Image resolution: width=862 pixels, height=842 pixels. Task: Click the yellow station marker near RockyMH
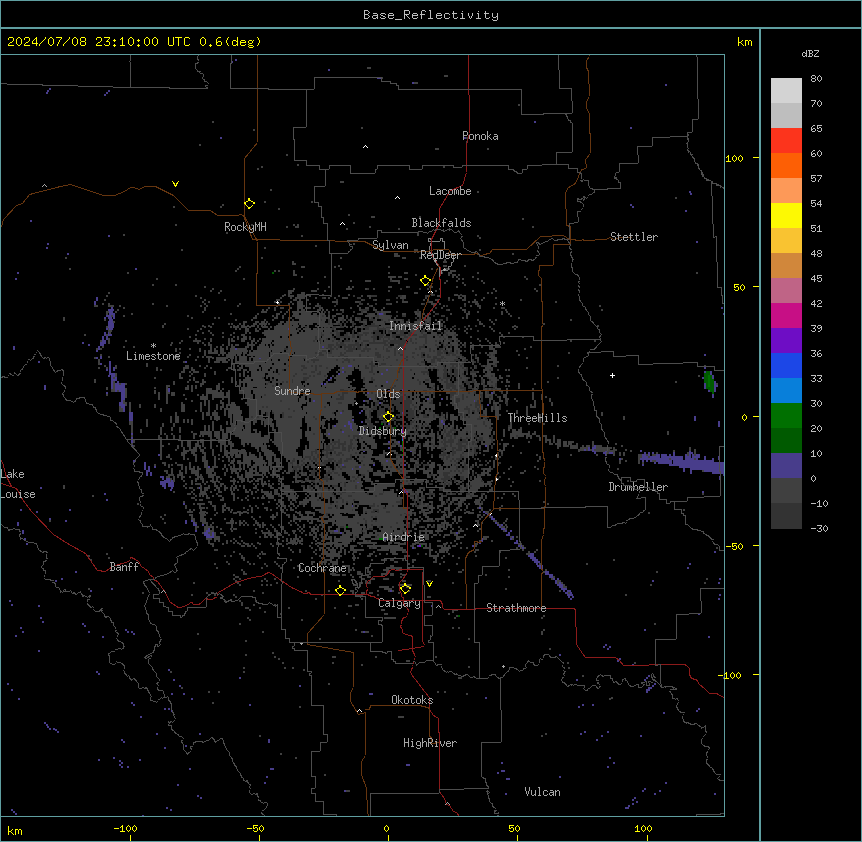[249, 204]
